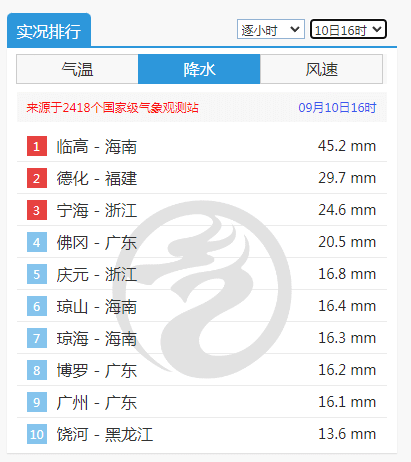Screen dimensions: 411x462
Task: Open the 10日16时 time dropdown
Action: click(348, 29)
